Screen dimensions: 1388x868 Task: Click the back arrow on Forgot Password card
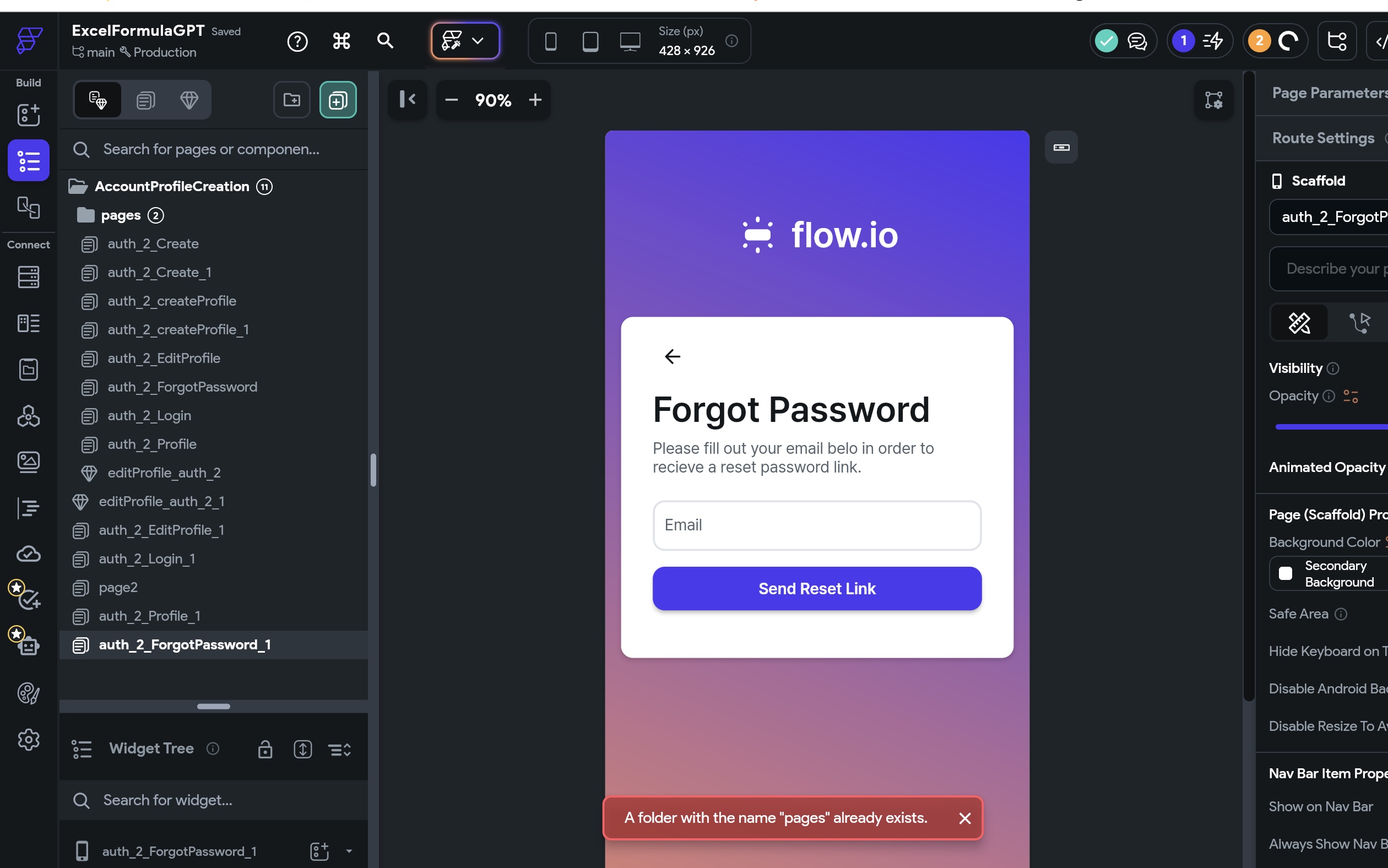tap(672, 356)
